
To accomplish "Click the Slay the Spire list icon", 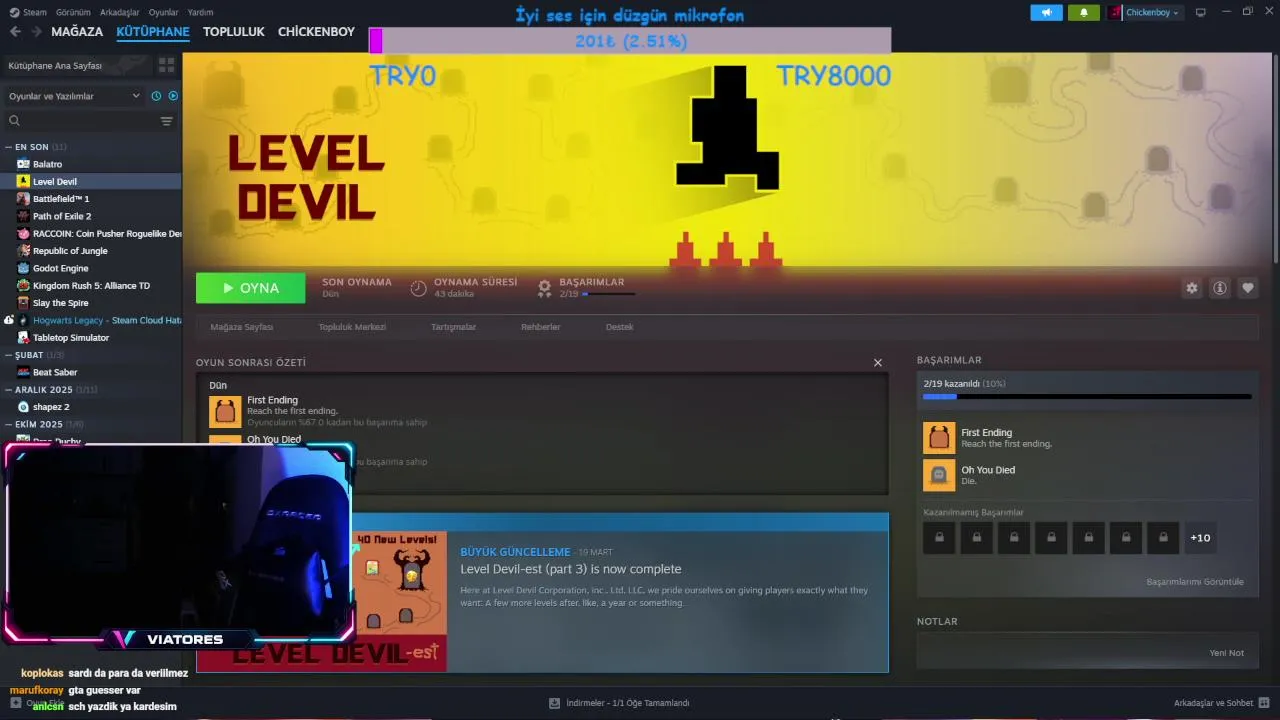I will click(x=23, y=303).
